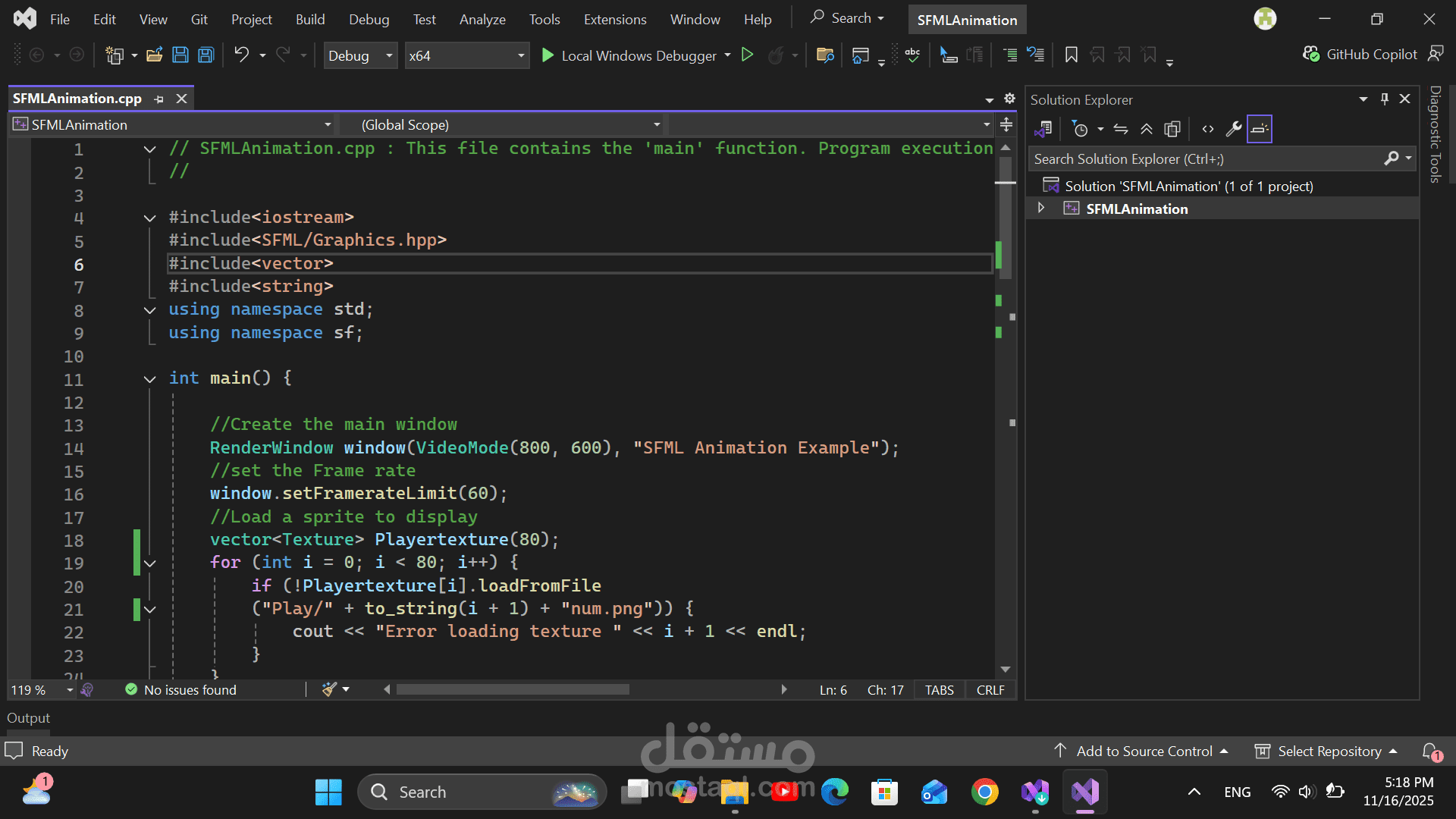Click Add to Source Control
Image resolution: width=1456 pixels, height=819 pixels.
tap(1144, 751)
